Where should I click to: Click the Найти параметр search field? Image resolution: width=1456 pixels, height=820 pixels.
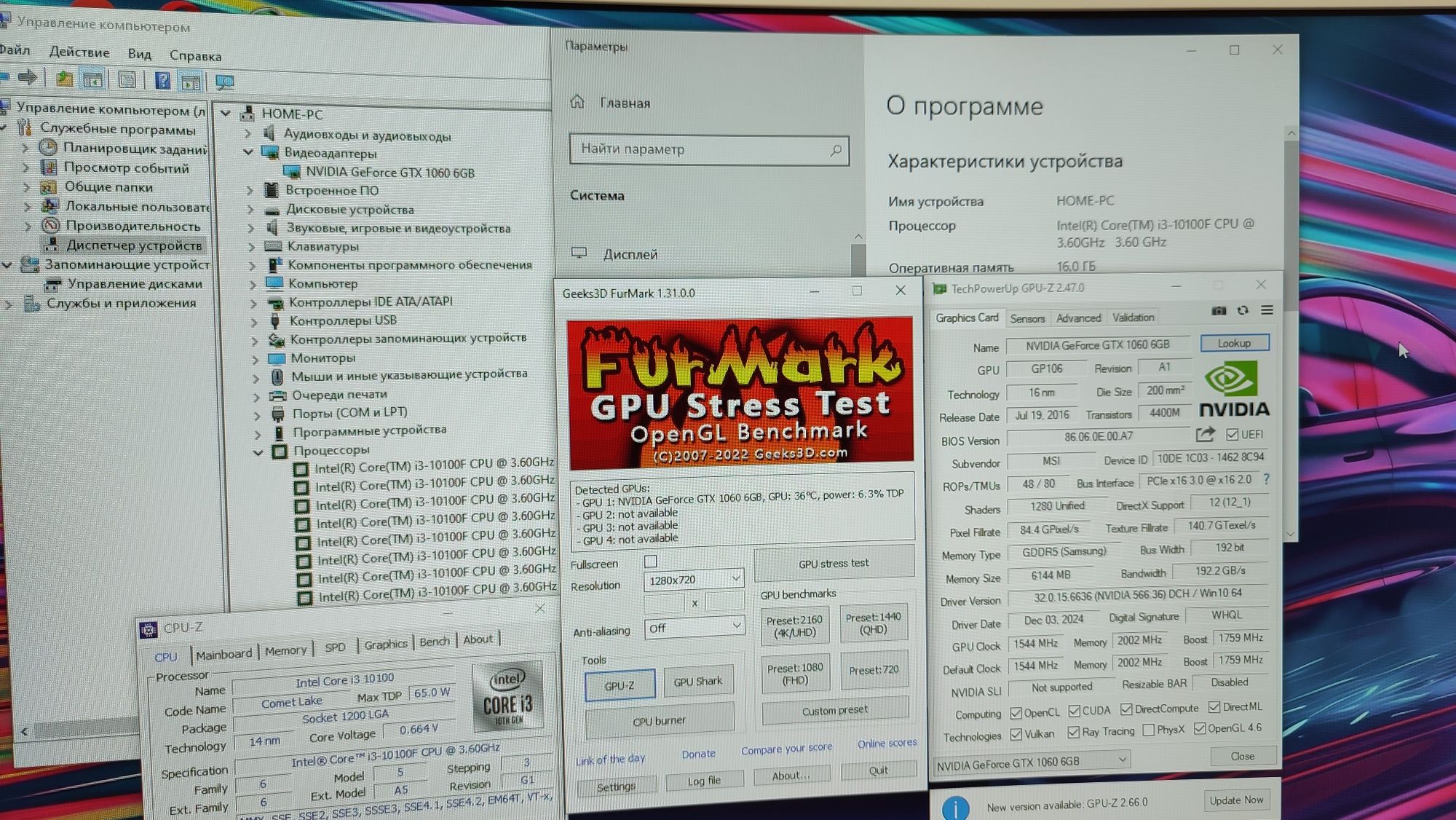708,149
